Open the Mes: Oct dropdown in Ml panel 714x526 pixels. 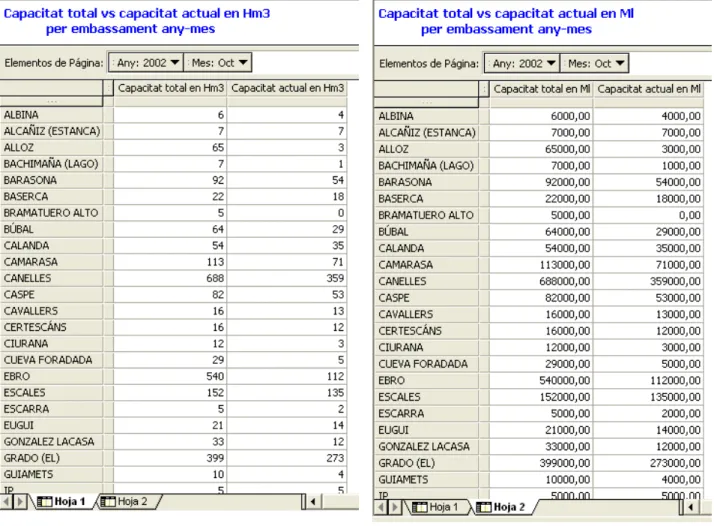point(594,63)
